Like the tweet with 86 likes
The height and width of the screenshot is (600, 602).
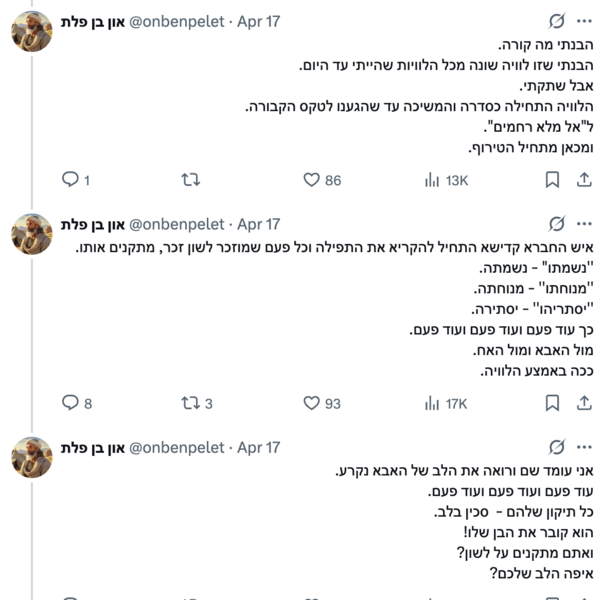point(322,180)
